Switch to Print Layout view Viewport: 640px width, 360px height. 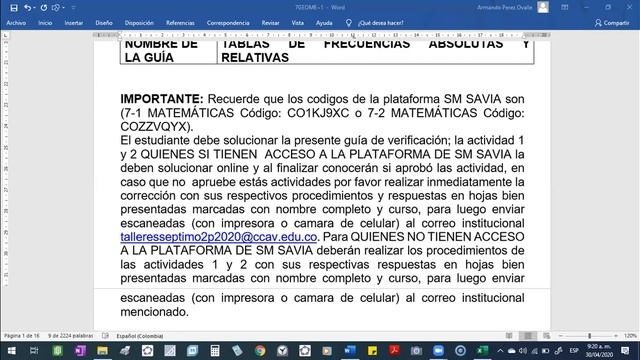click(x=528, y=336)
